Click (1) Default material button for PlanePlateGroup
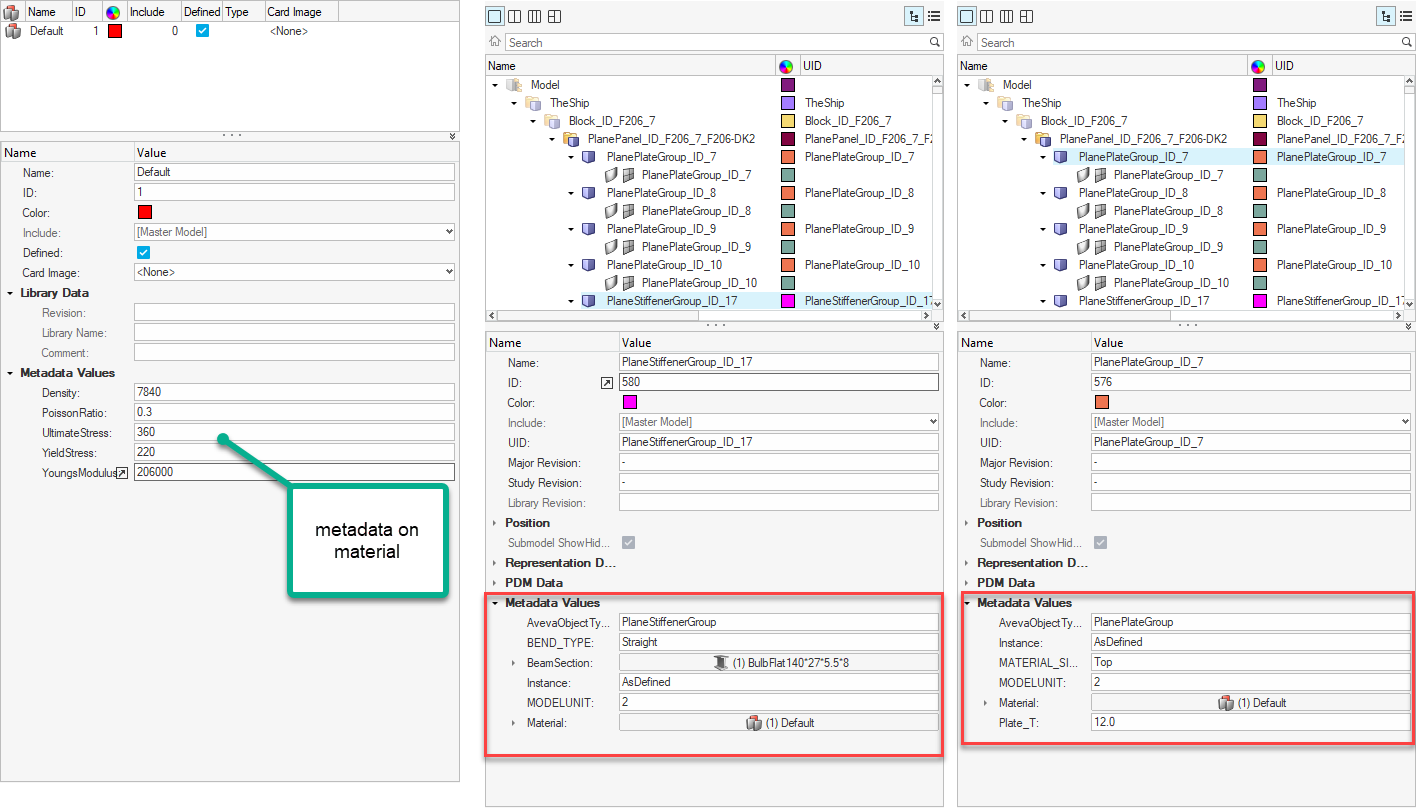Image resolution: width=1416 pixels, height=808 pixels. coord(1251,702)
